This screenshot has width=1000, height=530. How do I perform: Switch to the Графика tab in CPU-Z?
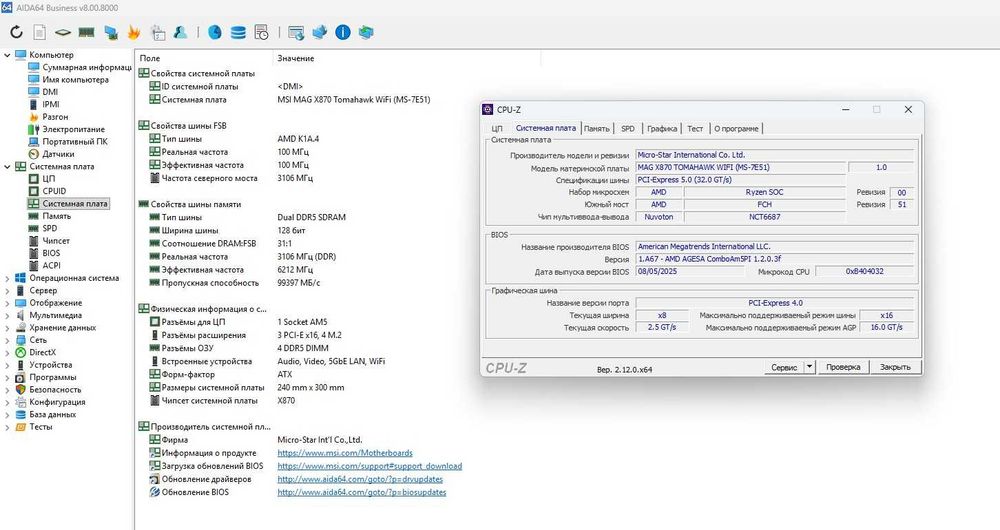tap(662, 128)
